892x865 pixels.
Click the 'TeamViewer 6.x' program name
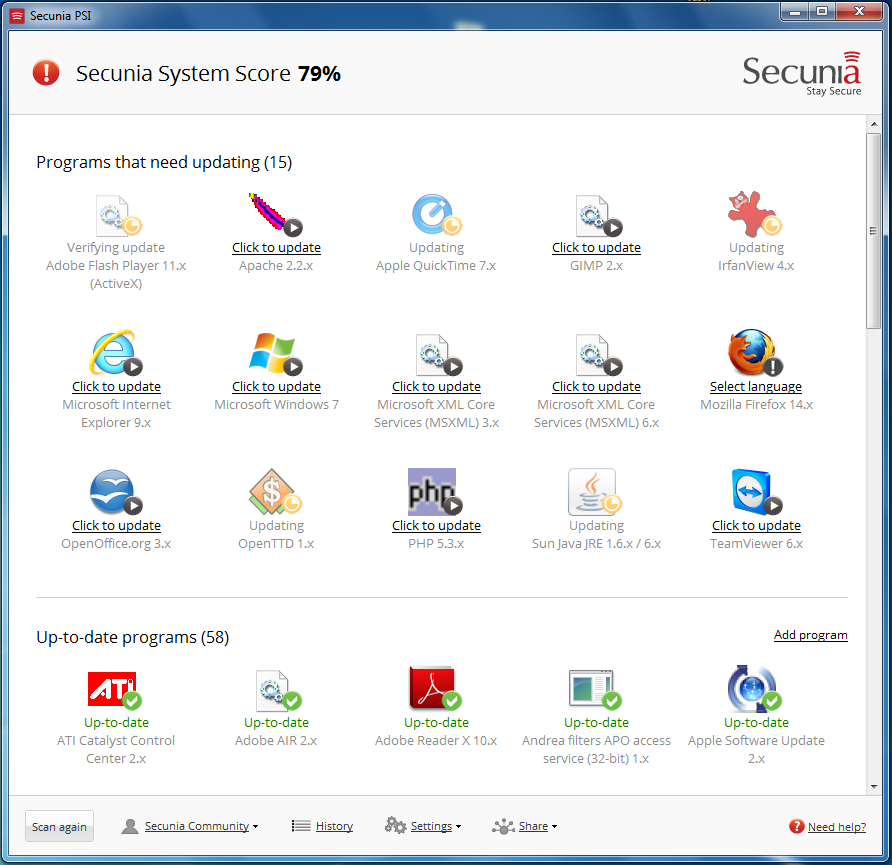click(x=757, y=544)
